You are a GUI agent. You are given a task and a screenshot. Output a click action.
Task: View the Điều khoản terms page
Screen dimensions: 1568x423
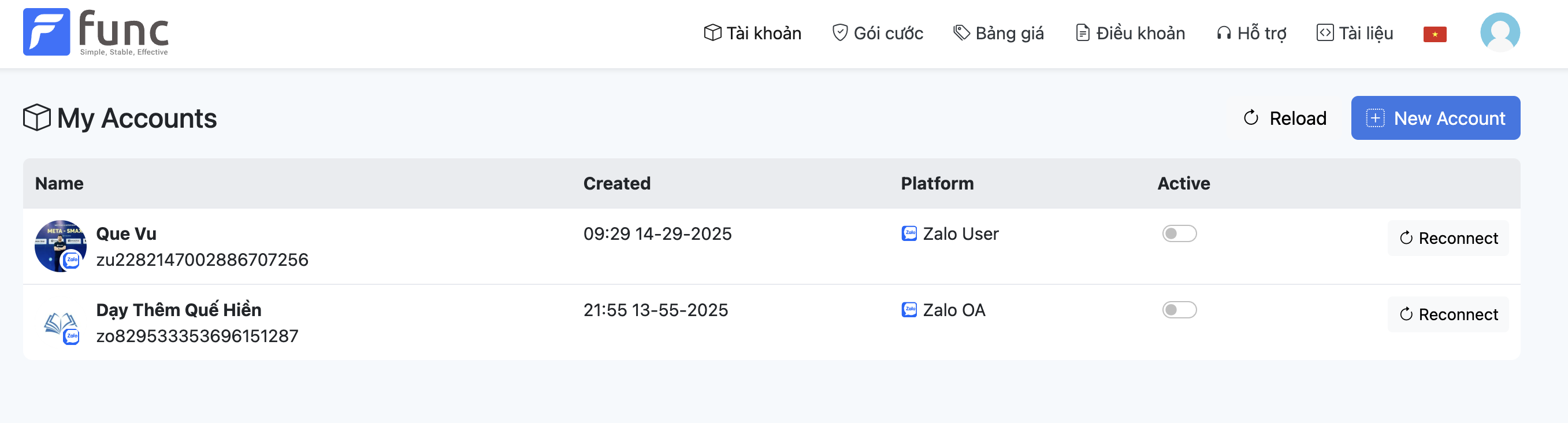click(x=1130, y=33)
